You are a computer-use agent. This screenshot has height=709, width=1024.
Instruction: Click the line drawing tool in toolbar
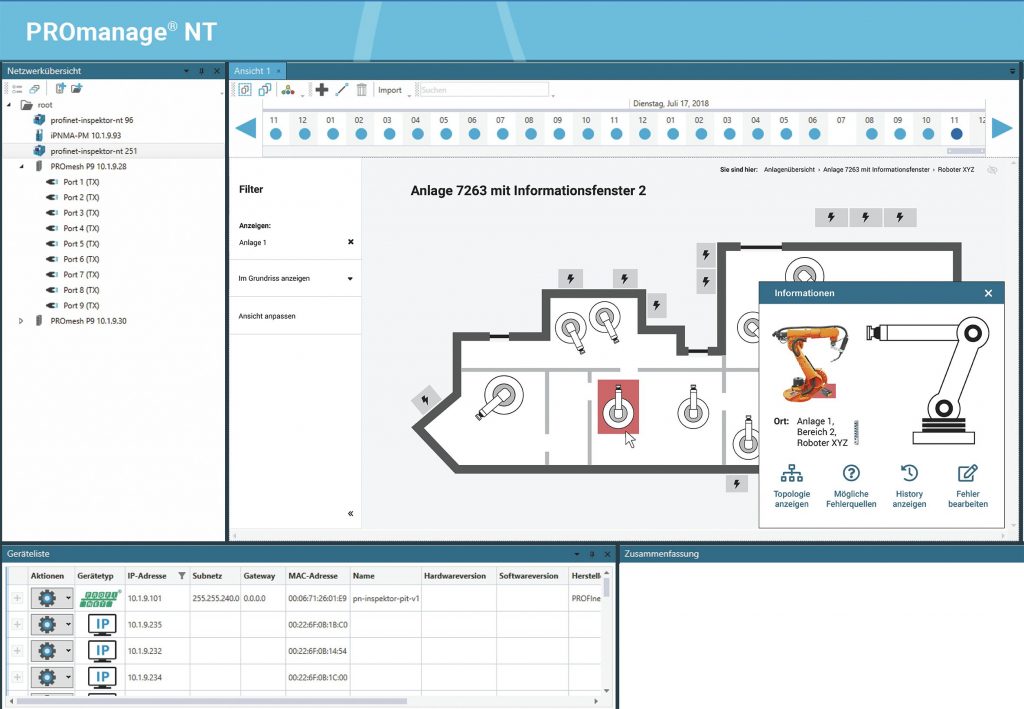tap(342, 90)
